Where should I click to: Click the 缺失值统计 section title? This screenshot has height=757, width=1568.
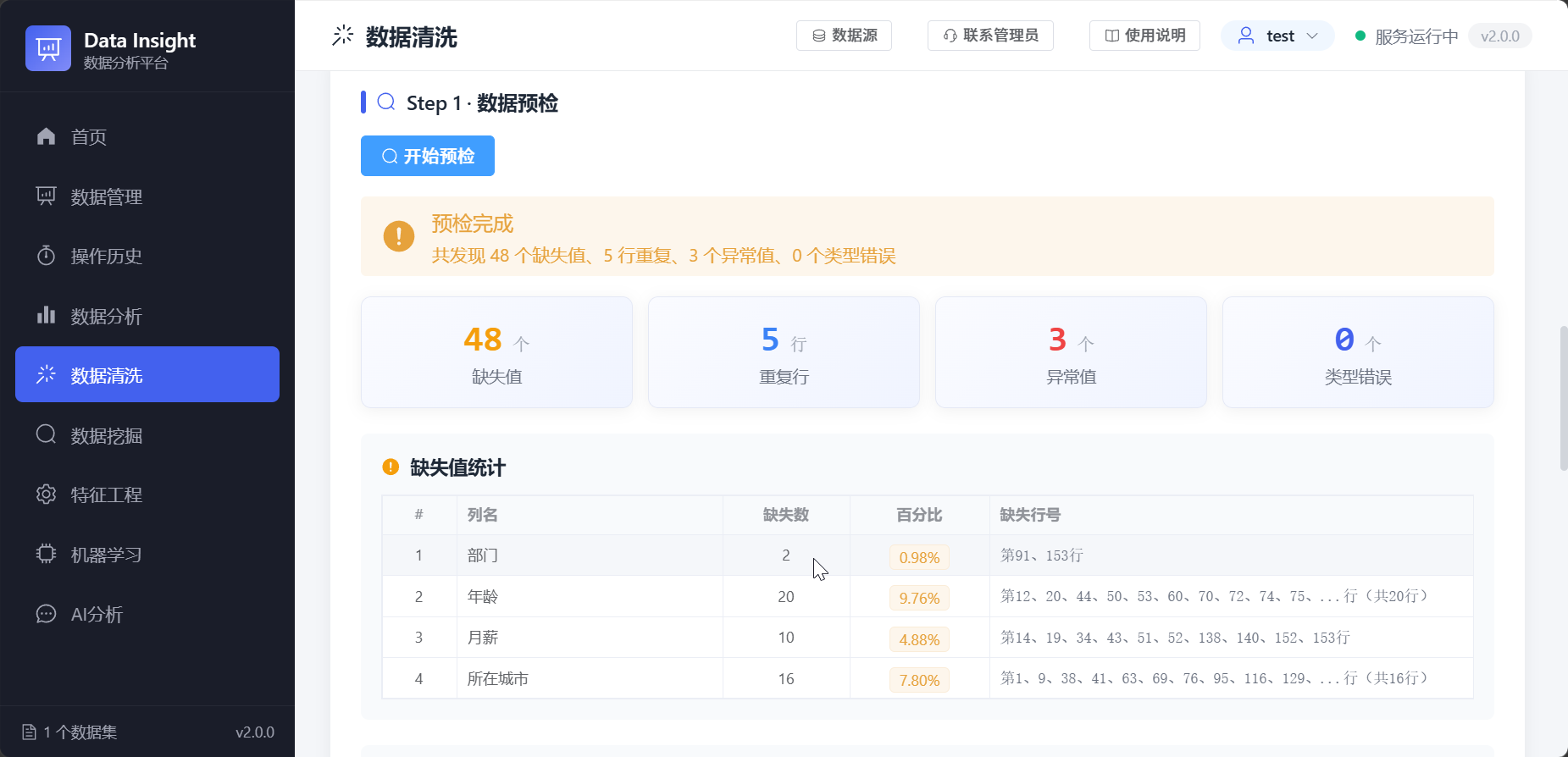(x=457, y=467)
